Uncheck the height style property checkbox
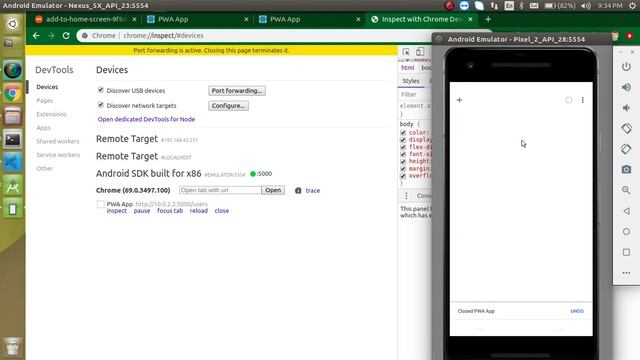Viewport: 640px width, 360px height. (403, 162)
